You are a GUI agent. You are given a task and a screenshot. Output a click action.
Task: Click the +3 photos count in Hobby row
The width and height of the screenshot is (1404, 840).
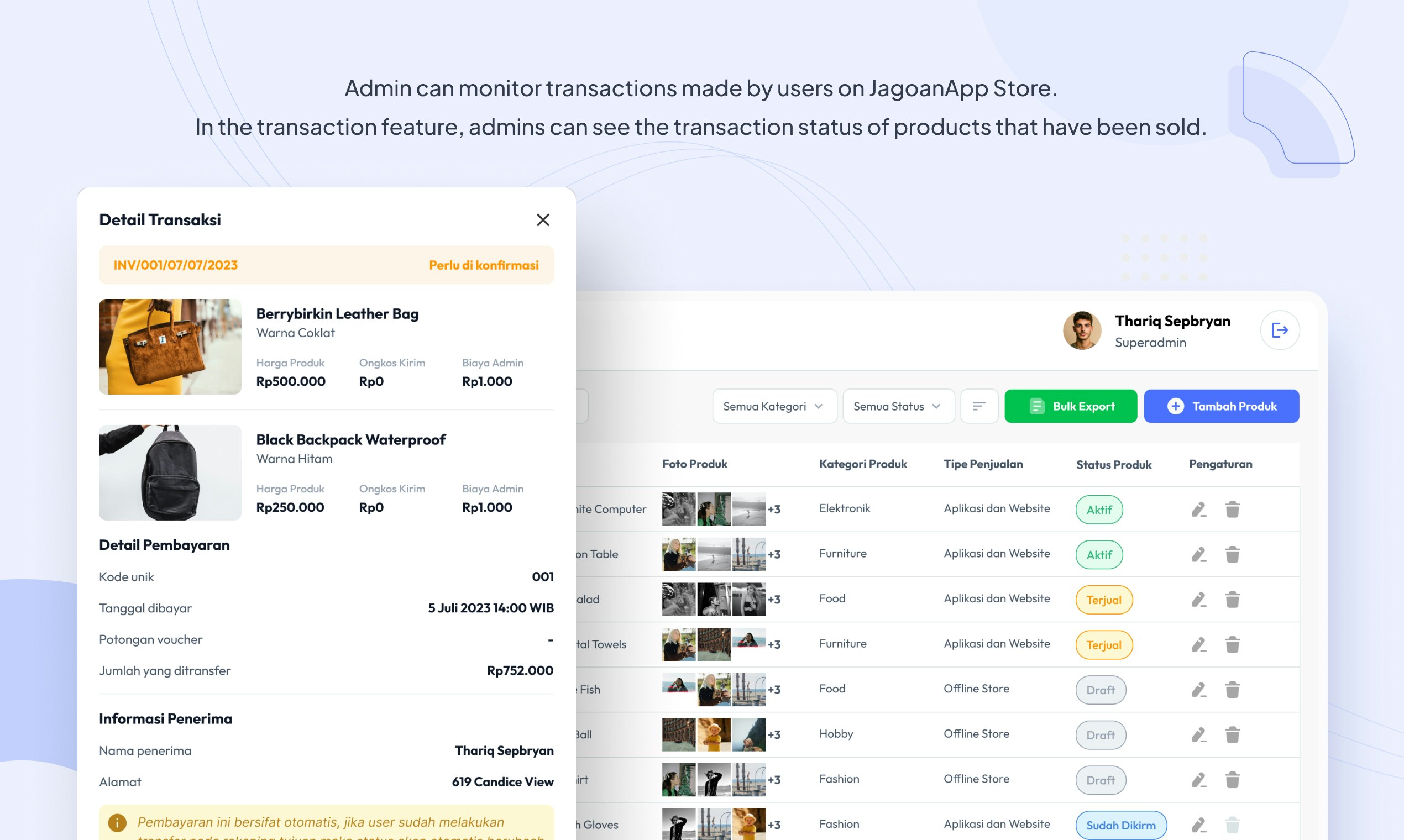[773, 734]
